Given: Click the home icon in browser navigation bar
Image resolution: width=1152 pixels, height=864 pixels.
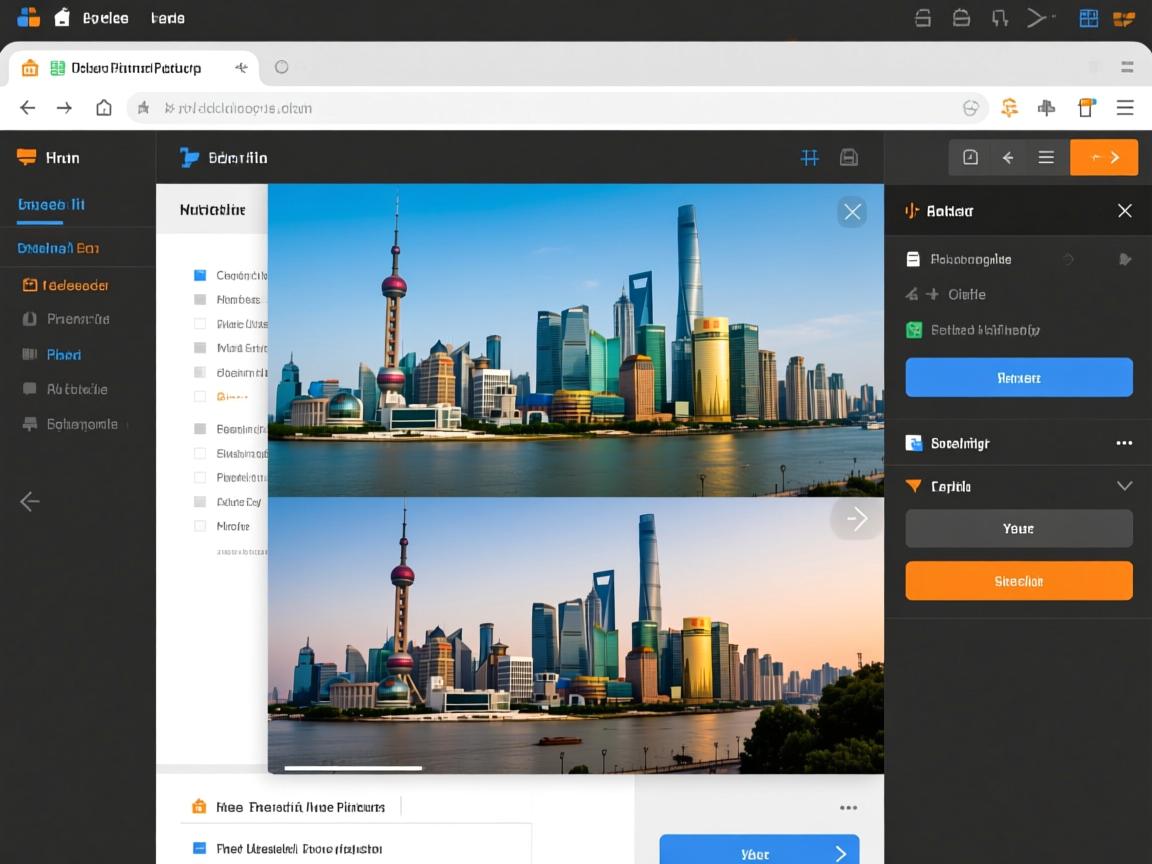Looking at the screenshot, I should 104,108.
